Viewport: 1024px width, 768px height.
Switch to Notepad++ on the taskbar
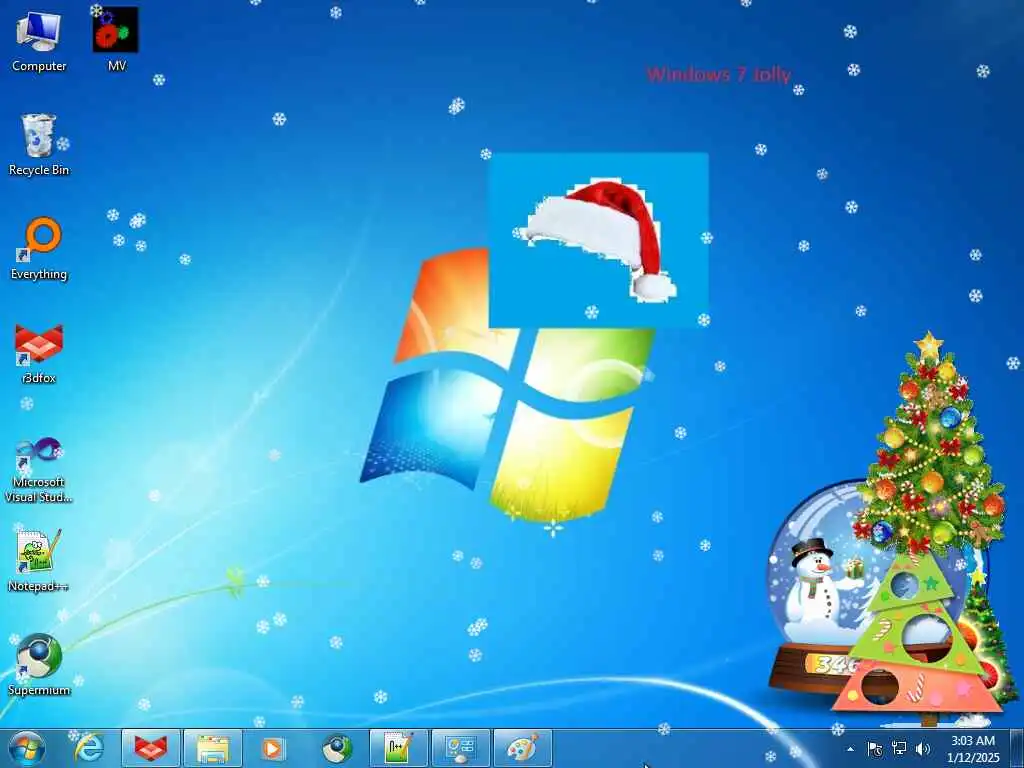pos(398,748)
